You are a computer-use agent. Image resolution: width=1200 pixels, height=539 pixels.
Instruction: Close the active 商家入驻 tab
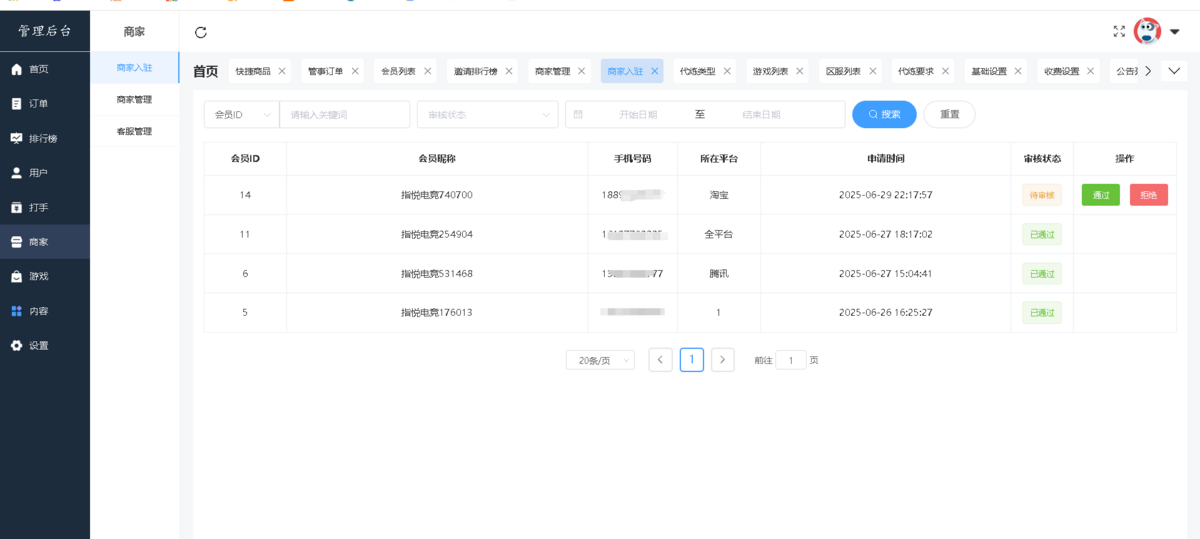pyautogui.click(x=655, y=71)
